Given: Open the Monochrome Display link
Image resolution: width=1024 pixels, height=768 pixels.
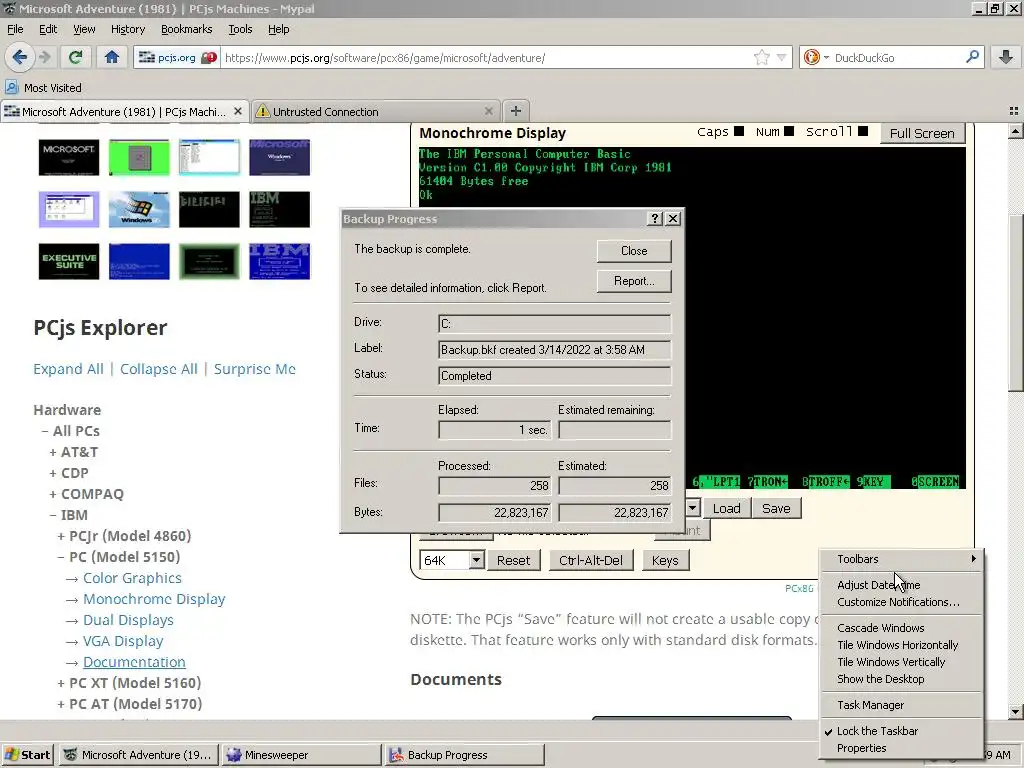Looking at the screenshot, I should (153, 599).
